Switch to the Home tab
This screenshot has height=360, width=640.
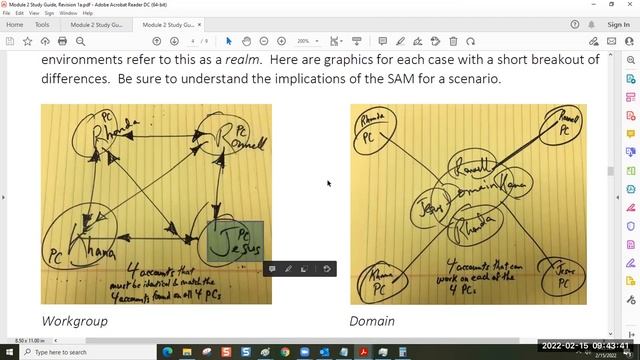tap(15, 24)
